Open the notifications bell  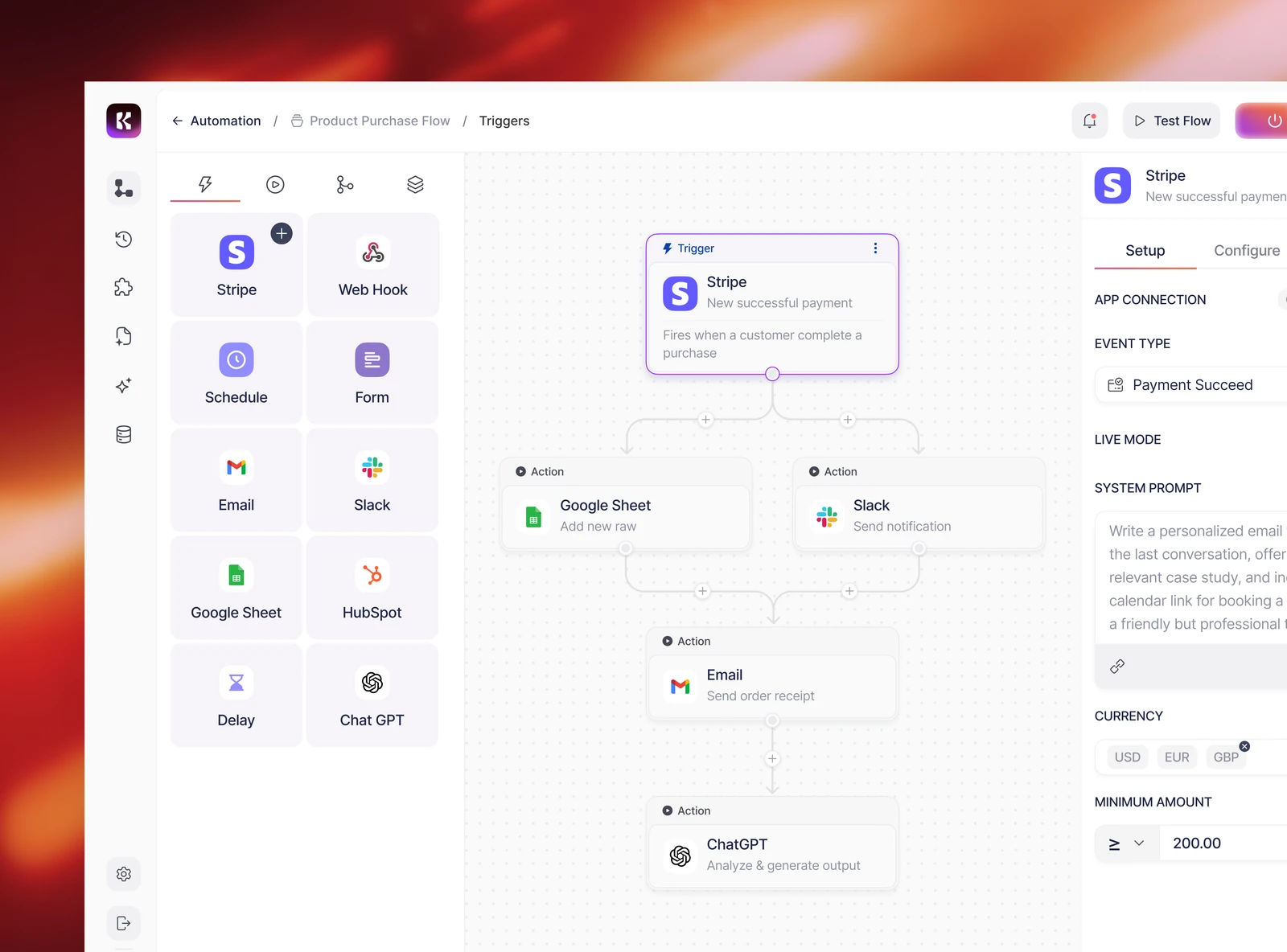click(x=1090, y=121)
